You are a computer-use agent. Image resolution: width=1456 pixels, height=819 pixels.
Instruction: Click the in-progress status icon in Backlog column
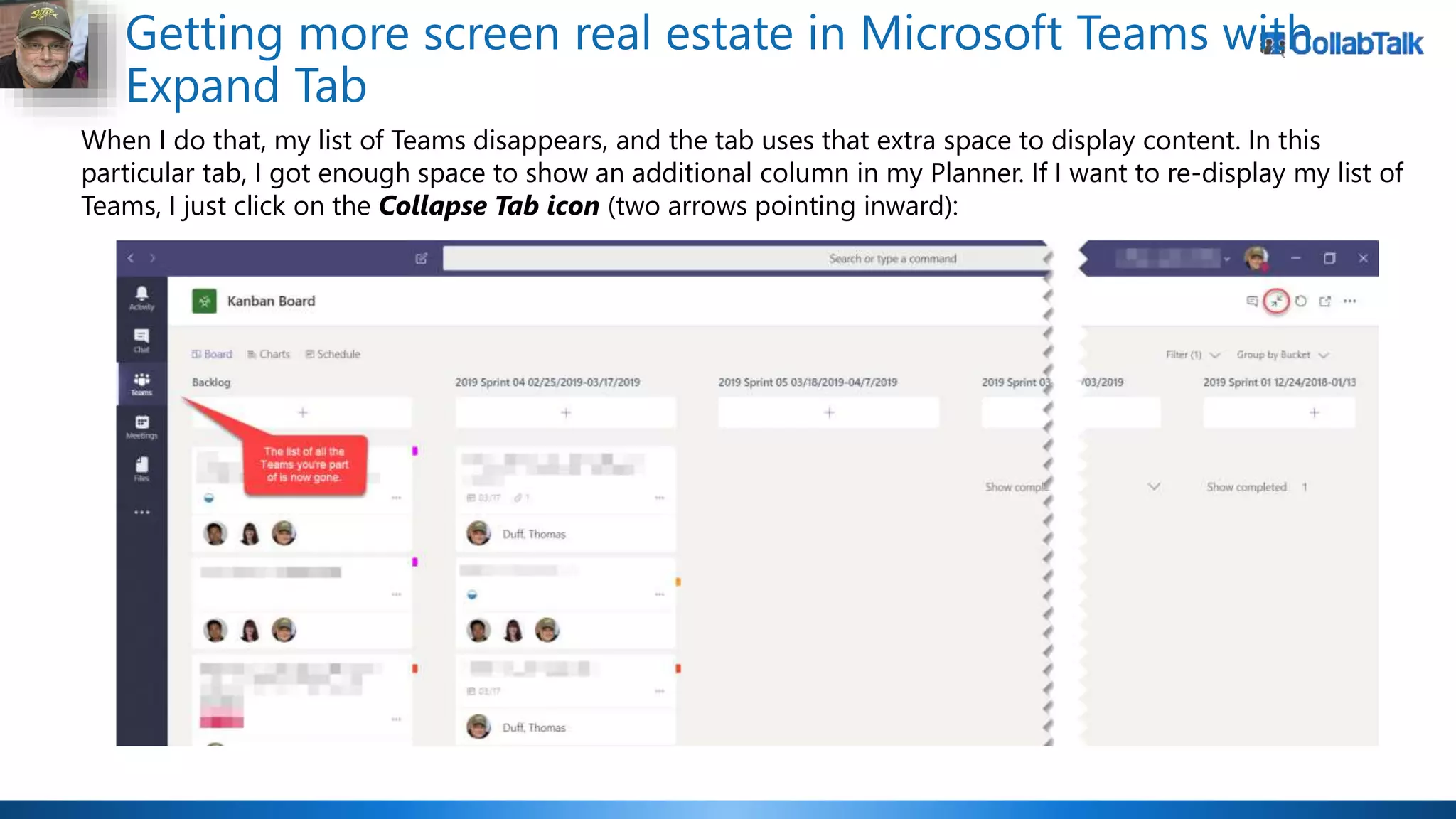(x=209, y=498)
